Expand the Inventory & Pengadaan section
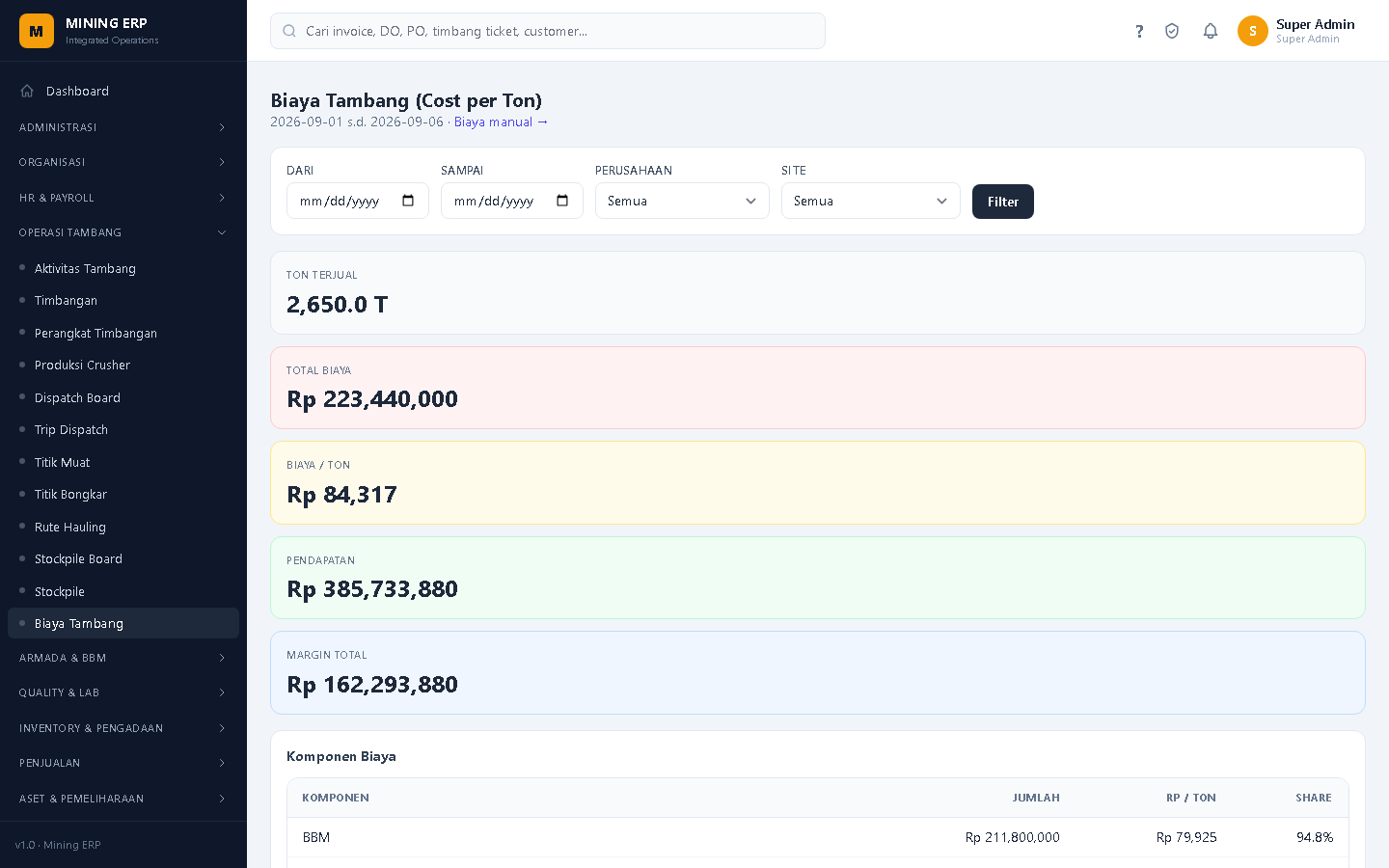The height and width of the screenshot is (868, 1389). pos(123,728)
